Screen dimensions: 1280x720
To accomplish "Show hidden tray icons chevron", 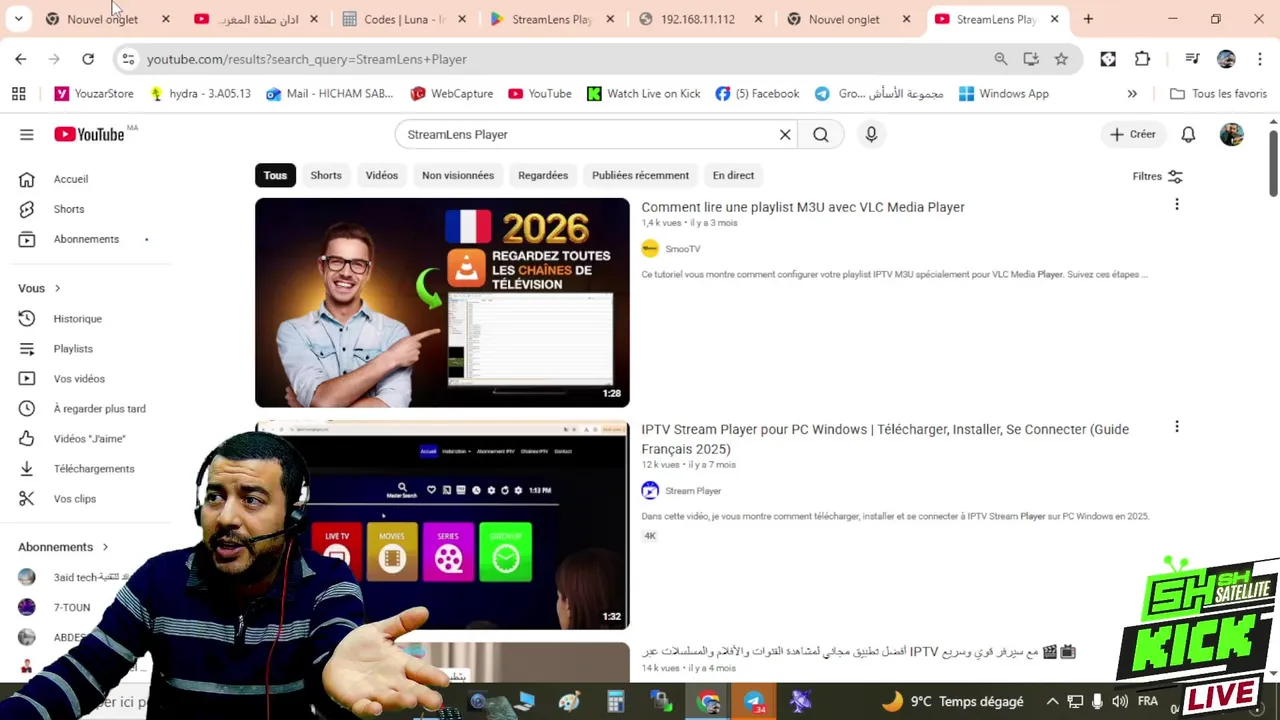I will pyautogui.click(x=1052, y=702).
